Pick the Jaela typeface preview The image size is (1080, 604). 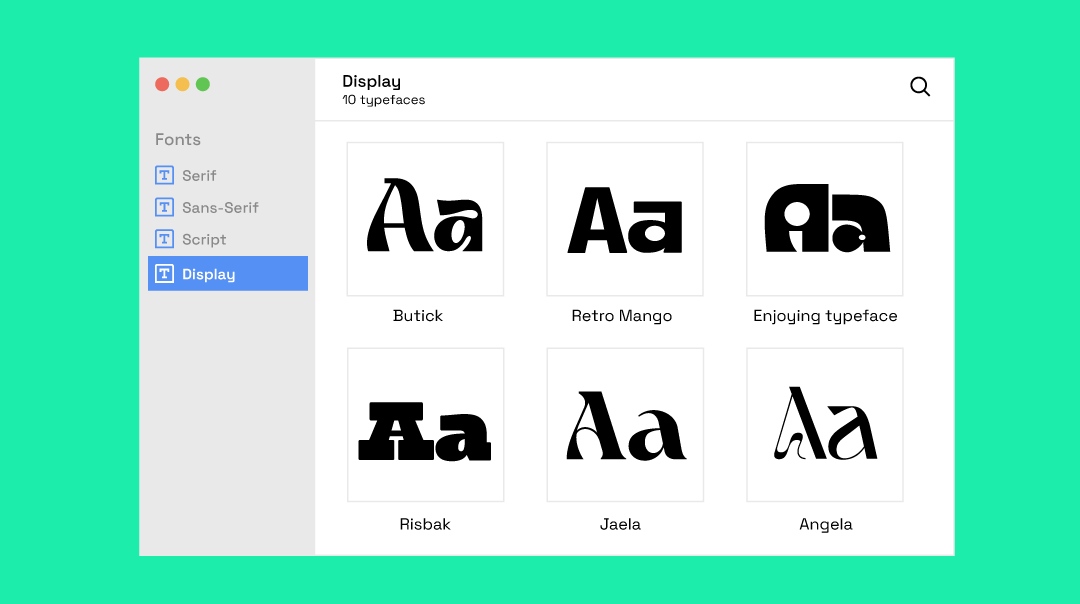(625, 425)
